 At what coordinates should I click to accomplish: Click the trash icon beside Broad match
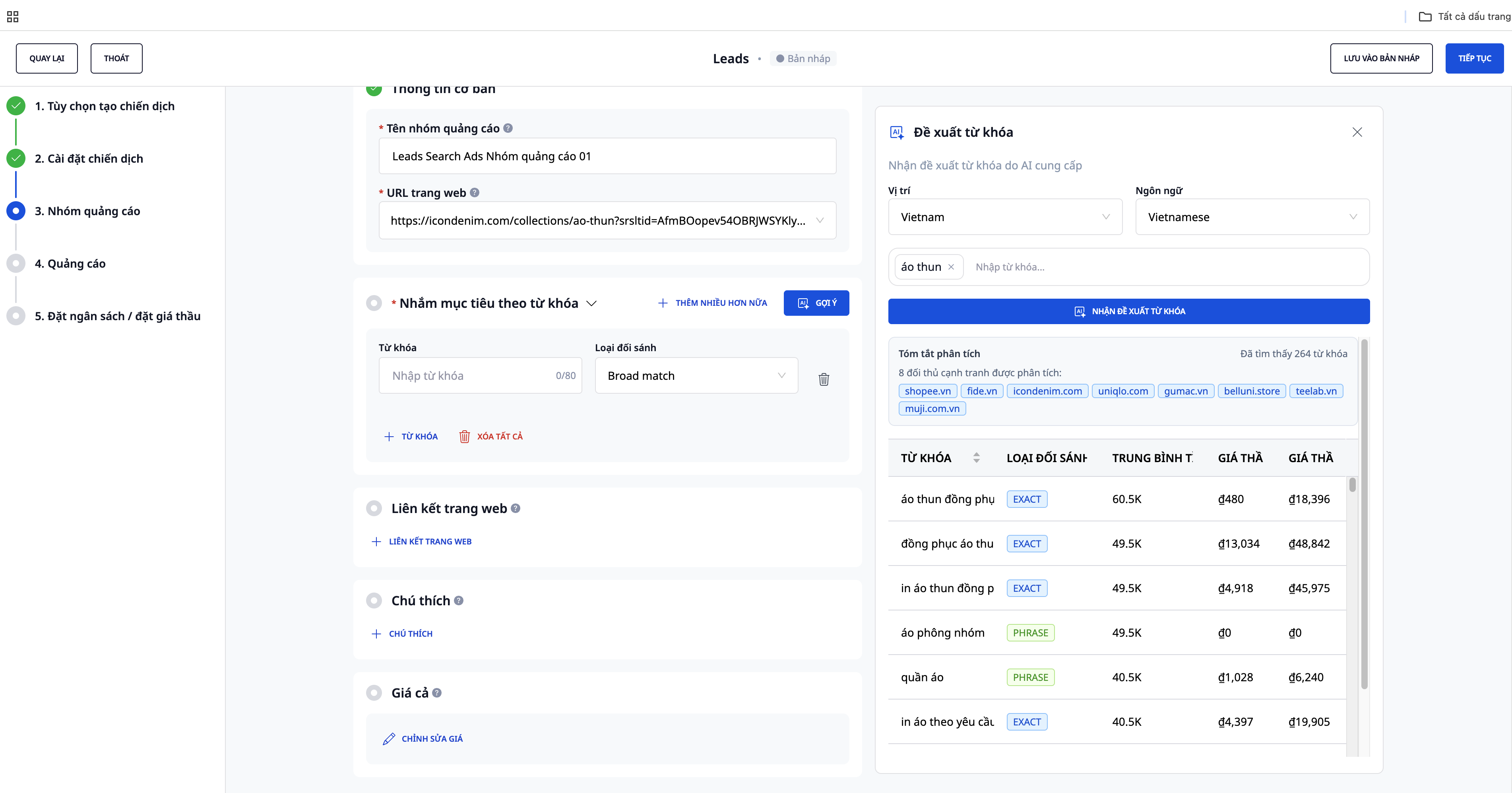tap(824, 379)
